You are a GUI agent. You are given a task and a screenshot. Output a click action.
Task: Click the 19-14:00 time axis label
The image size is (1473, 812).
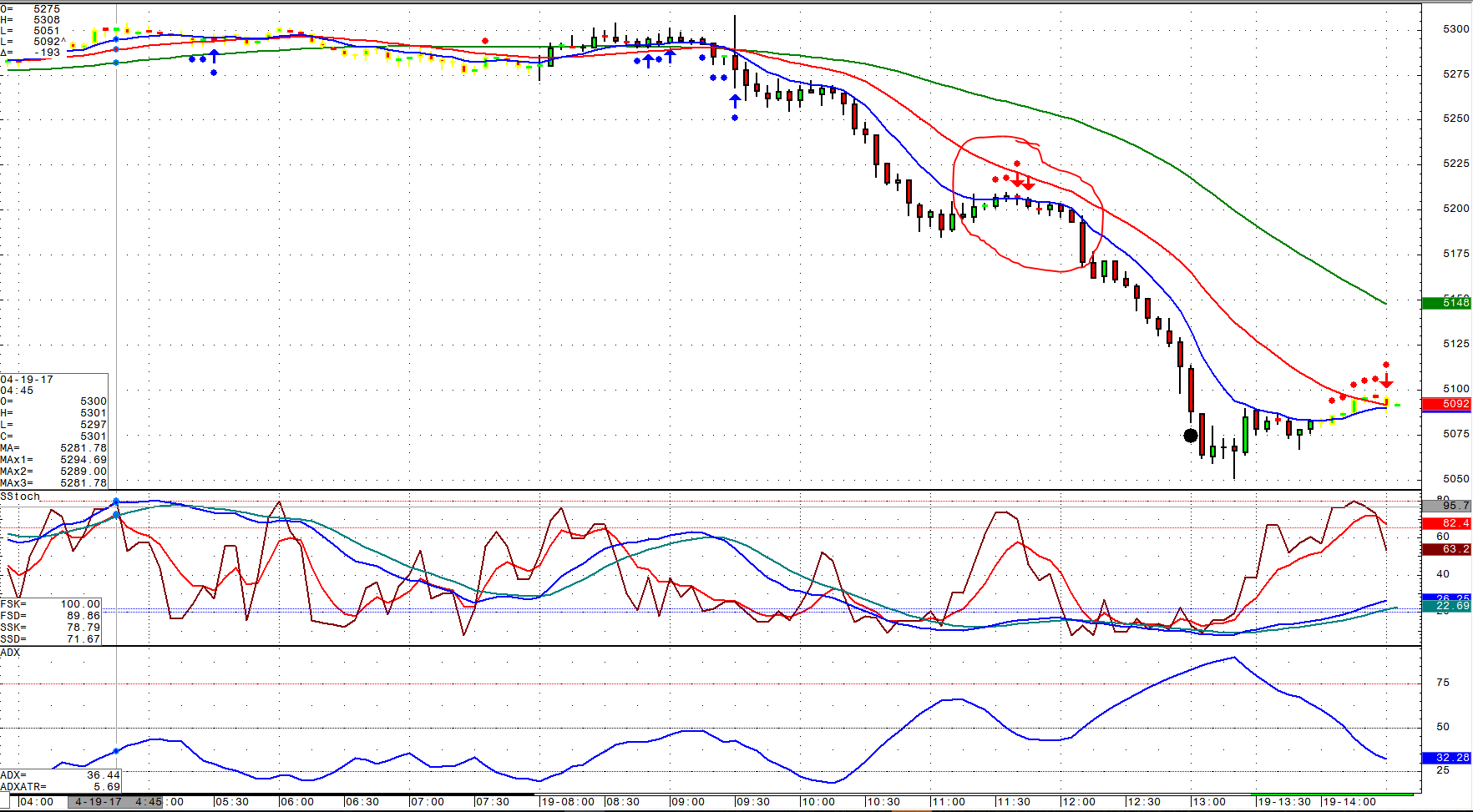pos(1349,802)
